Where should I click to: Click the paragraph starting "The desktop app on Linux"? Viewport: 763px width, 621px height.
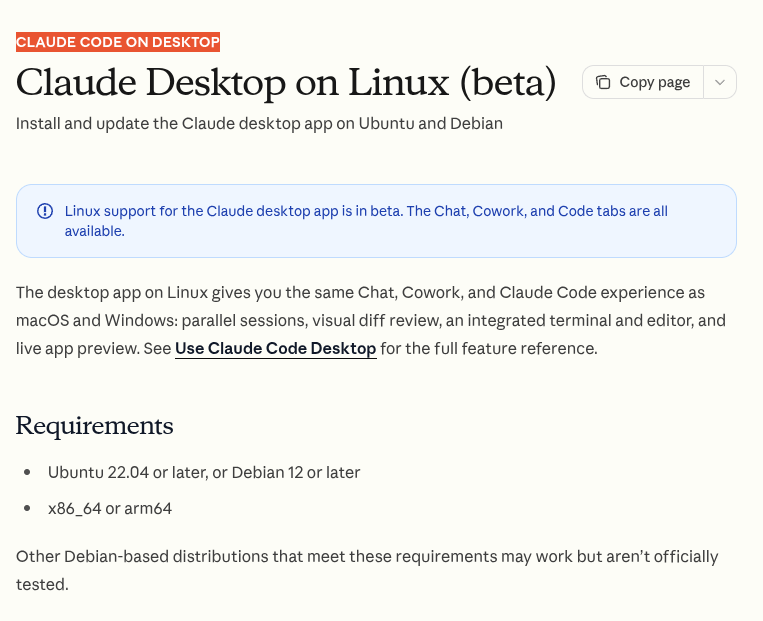pyautogui.click(x=371, y=320)
